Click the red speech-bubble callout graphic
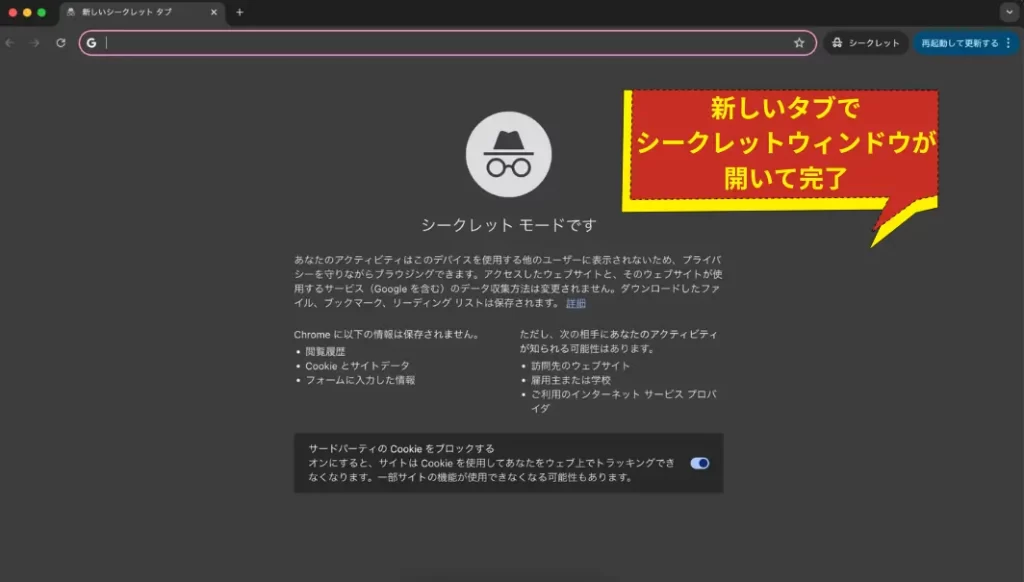Viewport: 1024px width, 582px height. click(x=783, y=145)
